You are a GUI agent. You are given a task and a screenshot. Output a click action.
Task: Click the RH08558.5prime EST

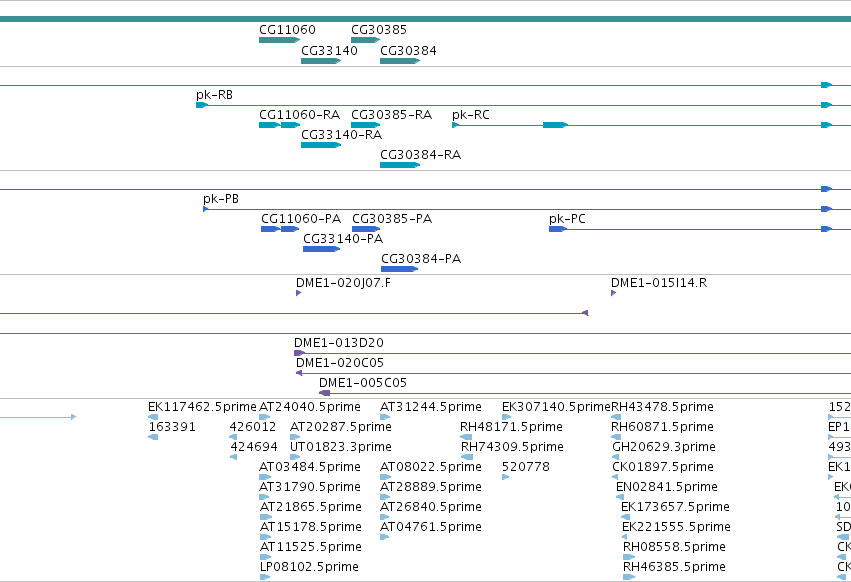[629, 557]
